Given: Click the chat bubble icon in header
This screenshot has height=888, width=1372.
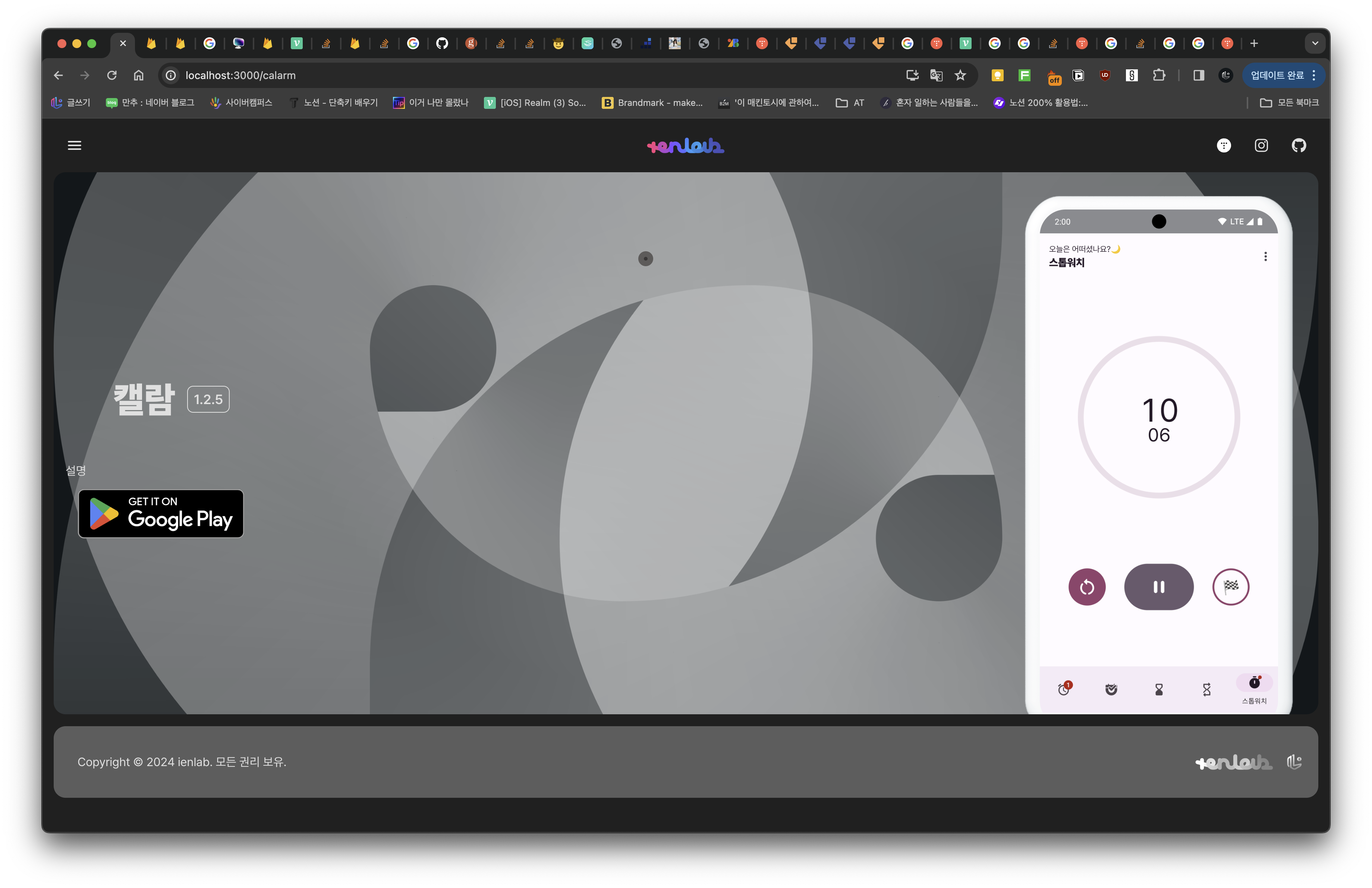Looking at the screenshot, I should (x=1223, y=145).
